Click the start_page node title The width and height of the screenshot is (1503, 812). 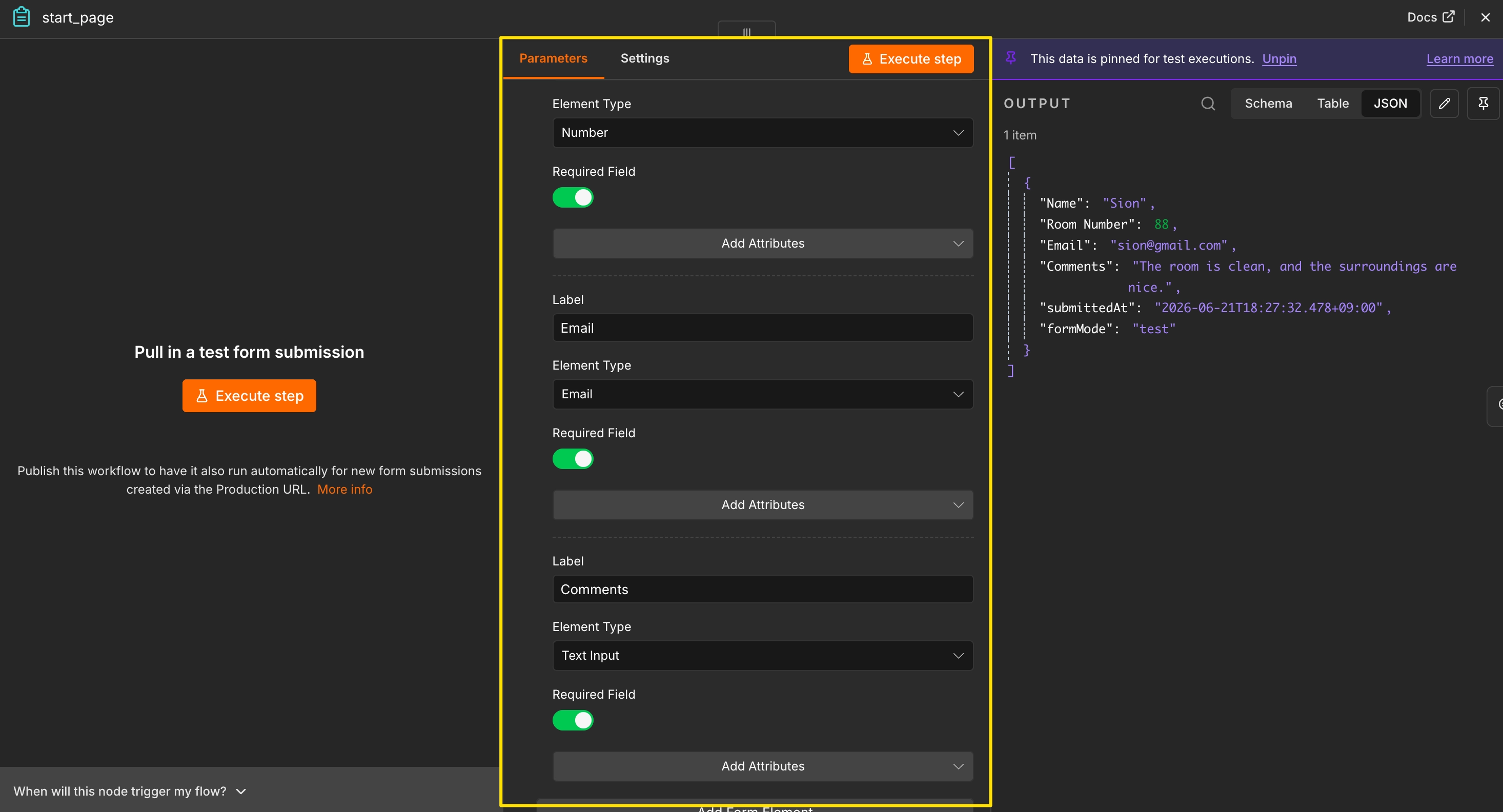pos(77,17)
